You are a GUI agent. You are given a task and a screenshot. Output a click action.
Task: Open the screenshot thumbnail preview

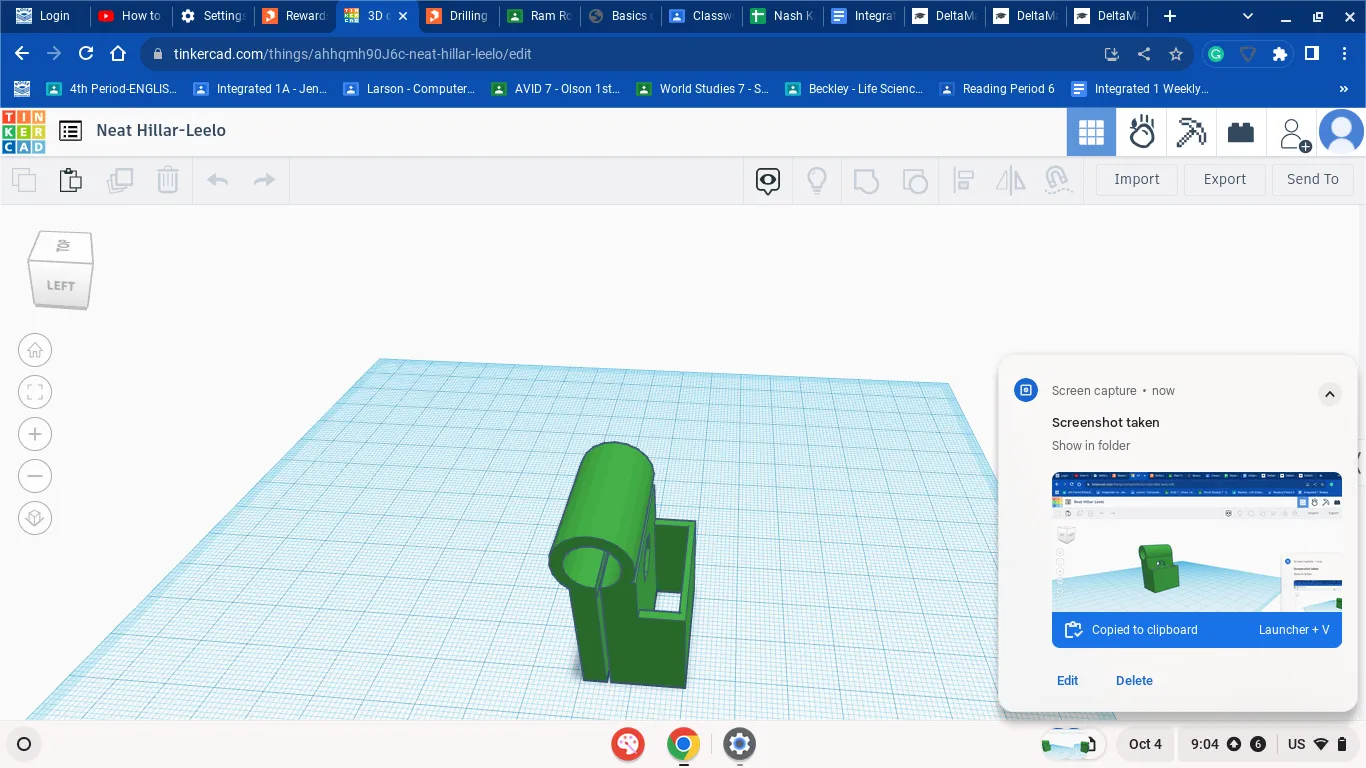coord(1196,542)
